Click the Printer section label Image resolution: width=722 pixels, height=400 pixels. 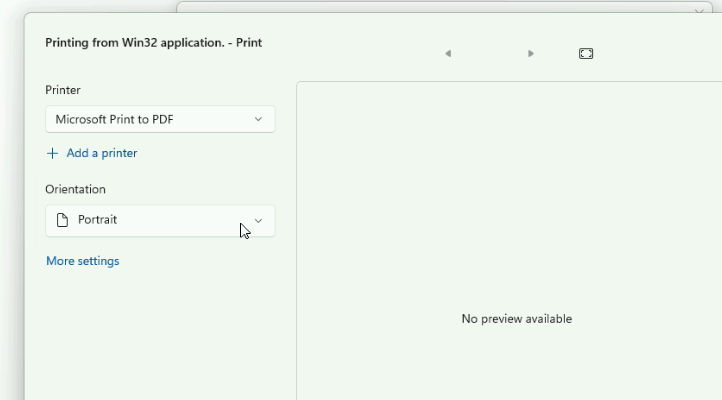click(x=63, y=90)
